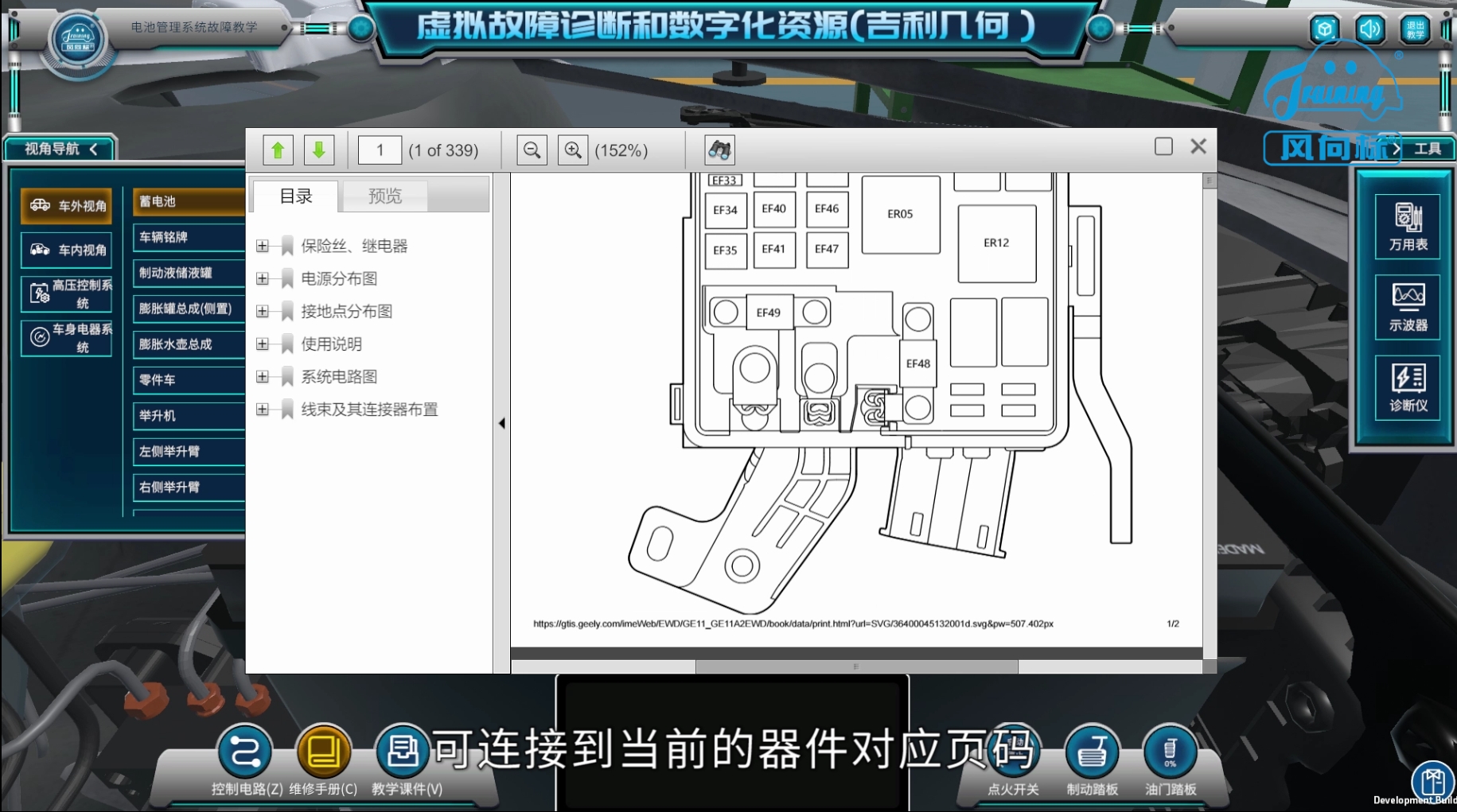
Task: Zoom in the PDF document
Action: click(573, 150)
